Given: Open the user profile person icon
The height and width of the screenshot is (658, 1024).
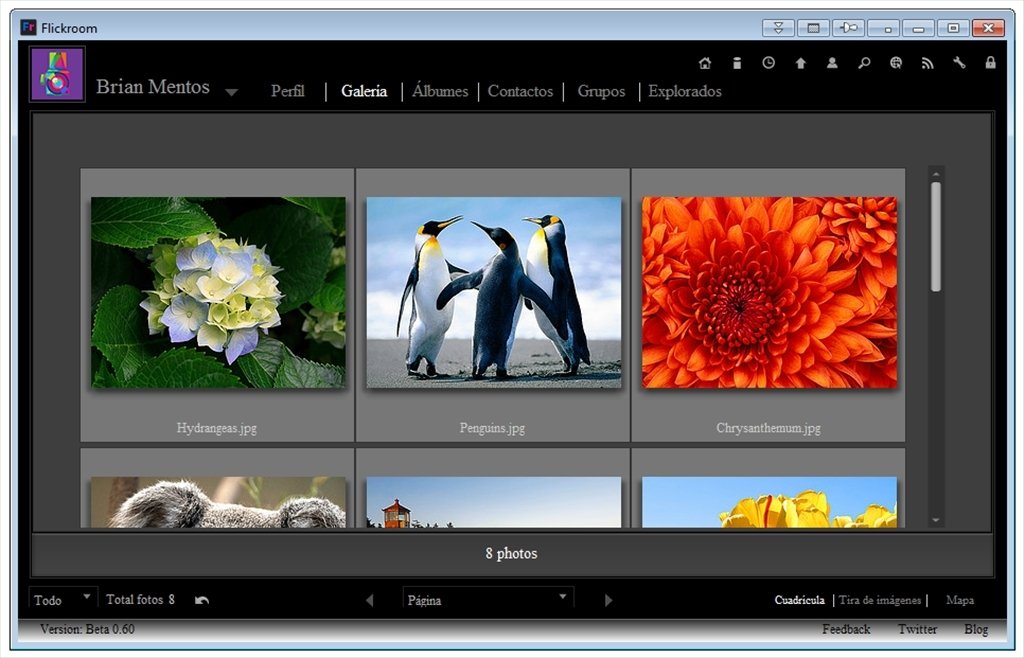Looking at the screenshot, I should 832,63.
